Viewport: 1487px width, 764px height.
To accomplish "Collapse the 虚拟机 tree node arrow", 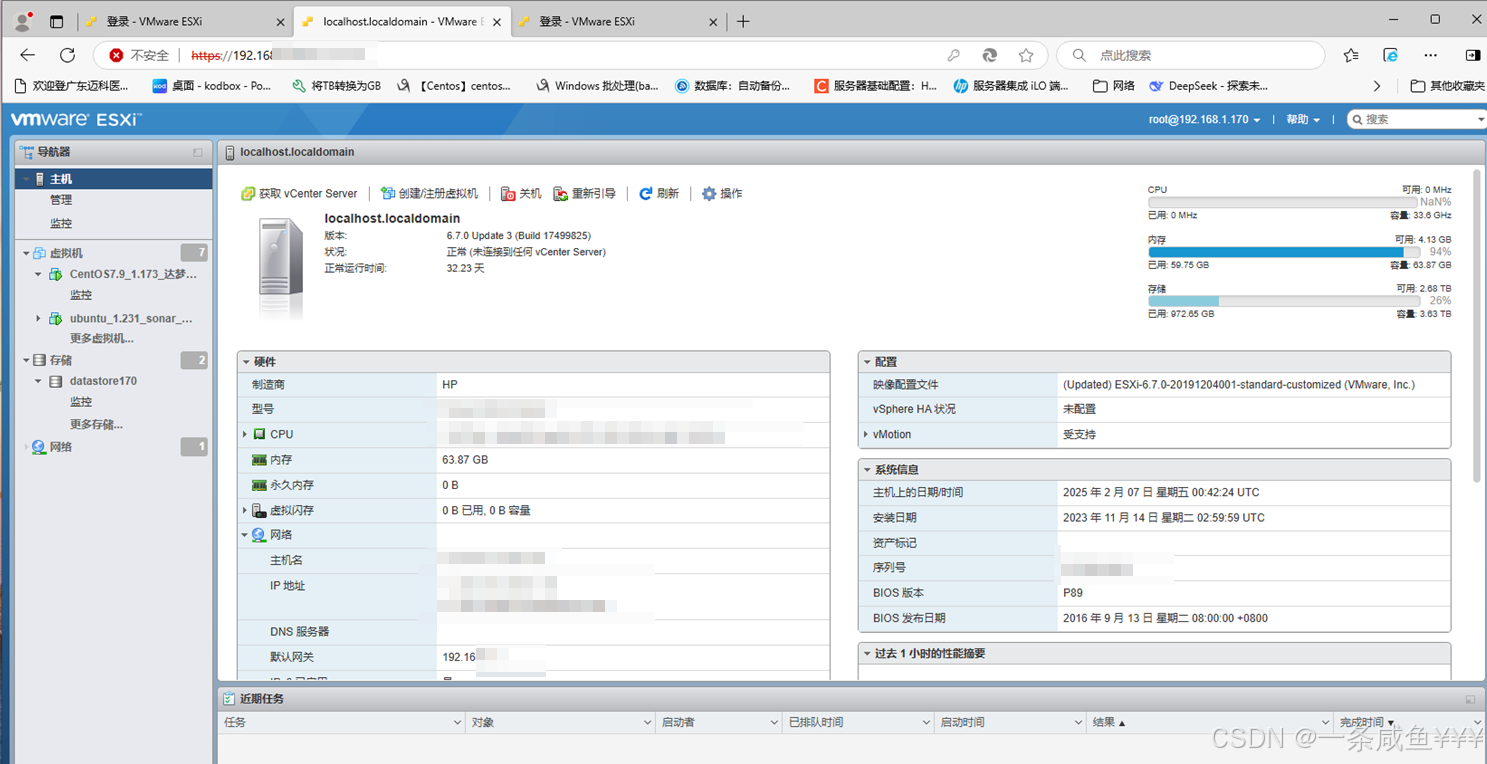I will [x=27, y=253].
